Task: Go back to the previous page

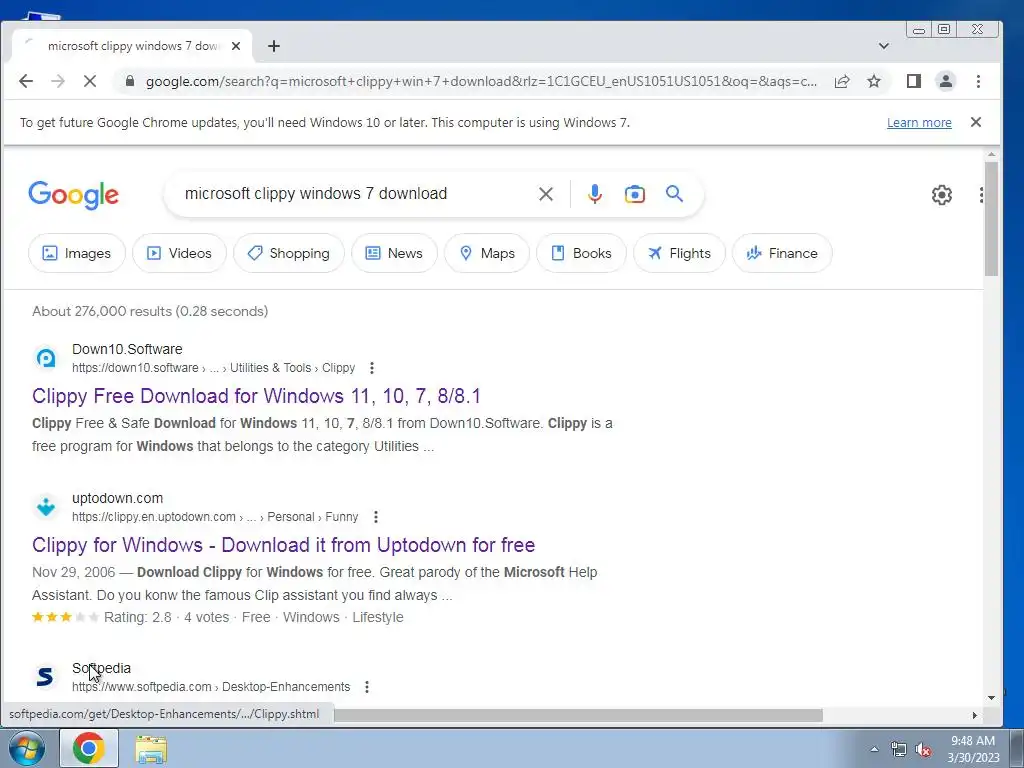Action: click(26, 81)
